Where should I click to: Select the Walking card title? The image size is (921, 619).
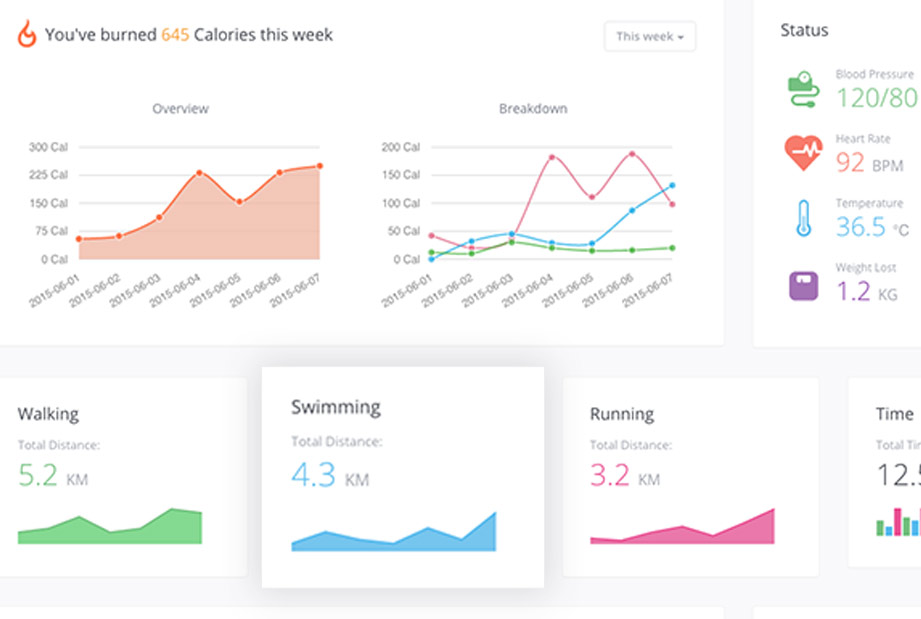48,414
